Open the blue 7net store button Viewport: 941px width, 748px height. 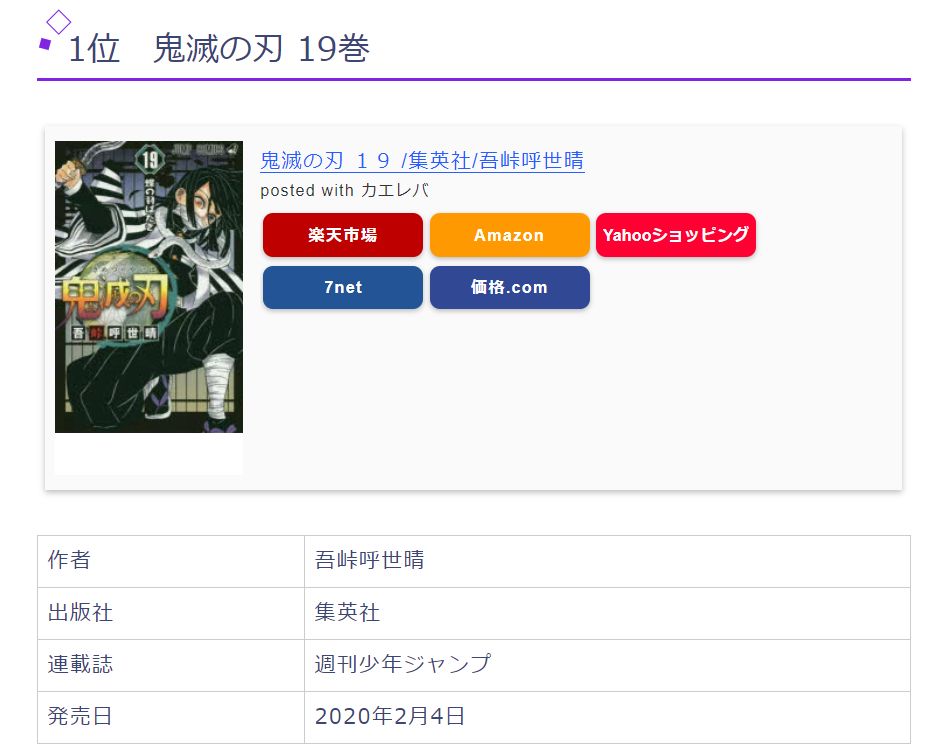342,287
